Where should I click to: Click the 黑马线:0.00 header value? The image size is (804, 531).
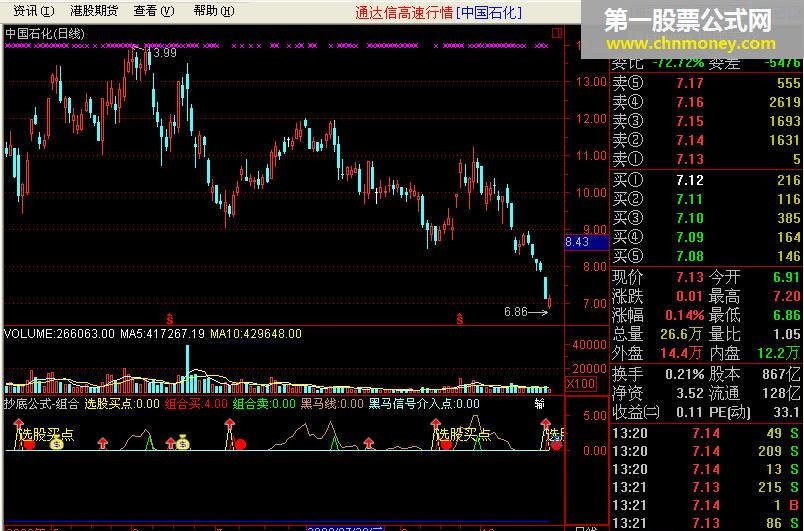pyautogui.click(x=332, y=404)
